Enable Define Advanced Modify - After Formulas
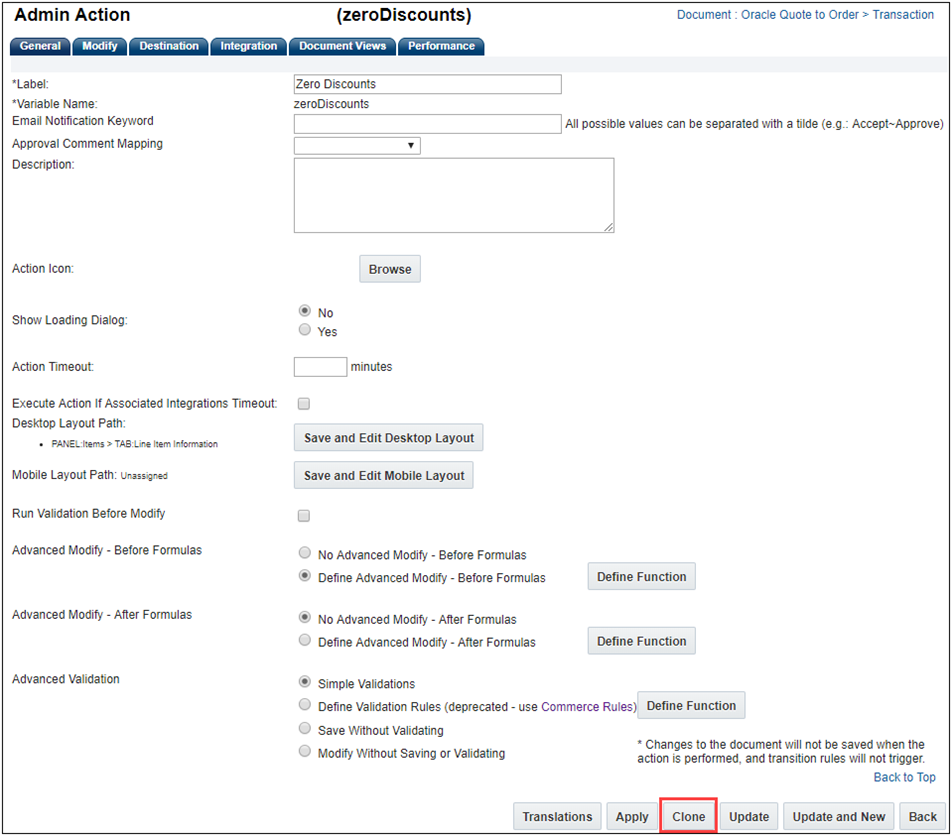The height and width of the screenshot is (836, 952). 304,641
